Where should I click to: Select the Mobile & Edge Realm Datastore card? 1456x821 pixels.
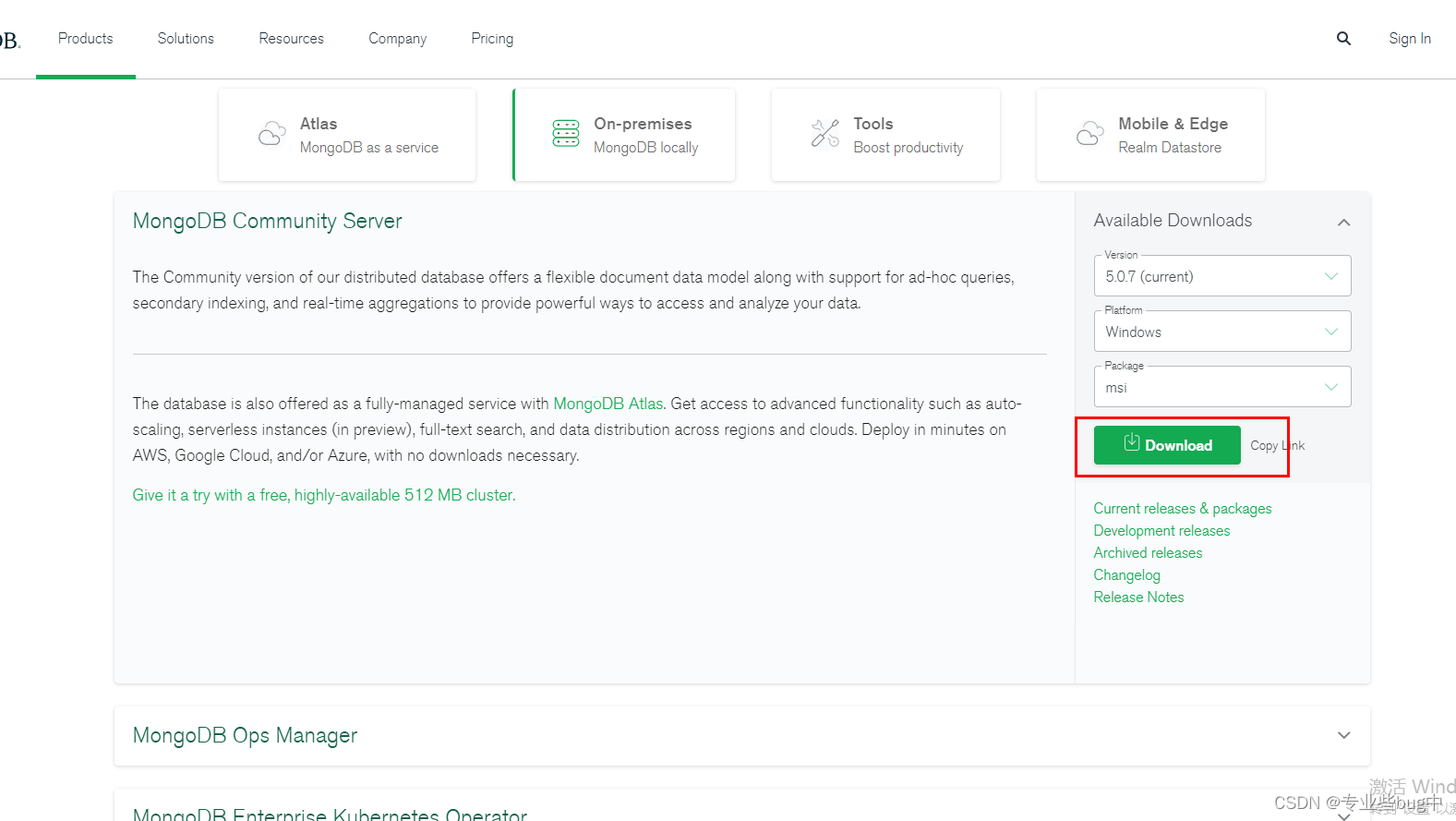(x=1150, y=135)
